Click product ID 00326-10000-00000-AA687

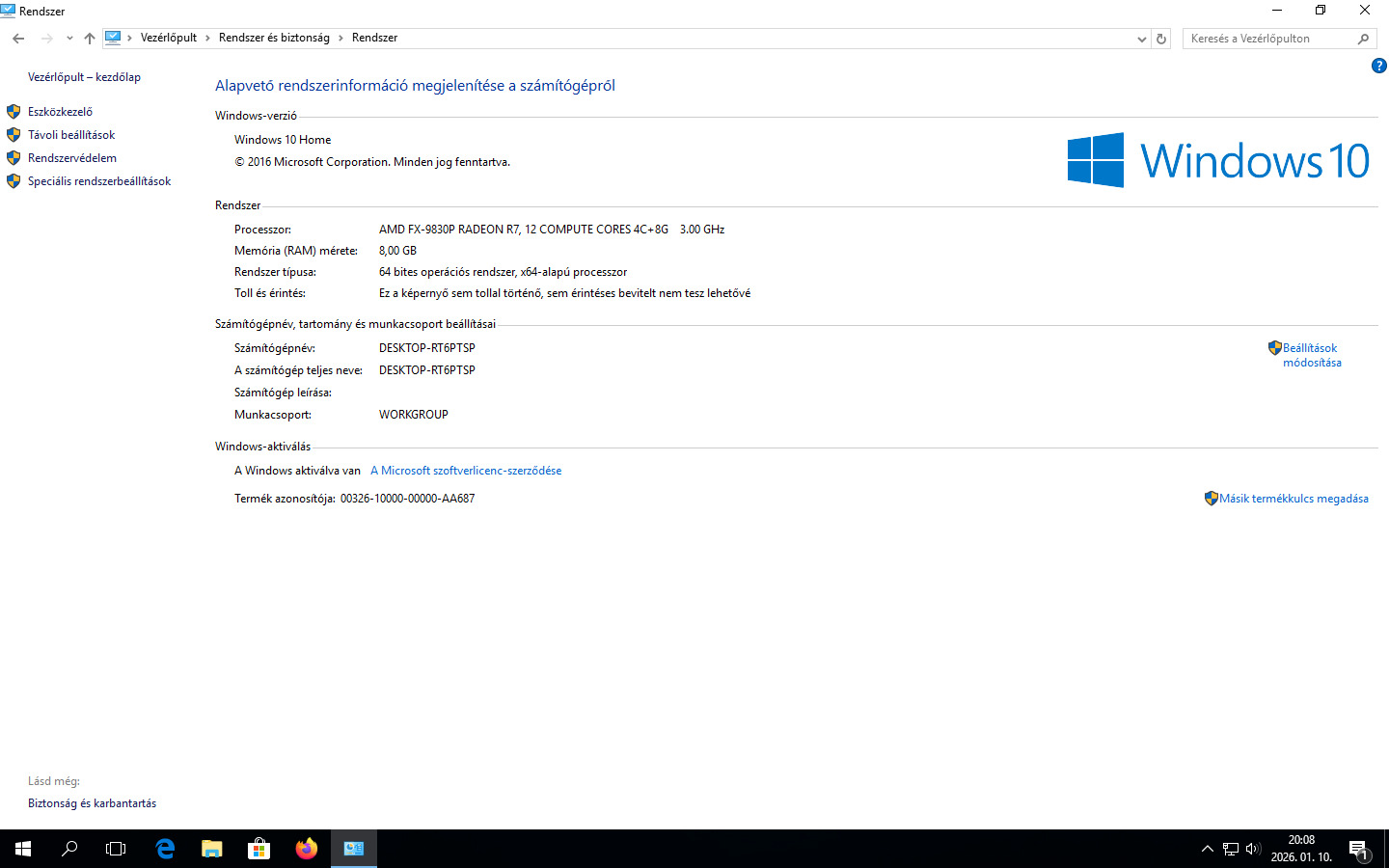[x=407, y=499]
